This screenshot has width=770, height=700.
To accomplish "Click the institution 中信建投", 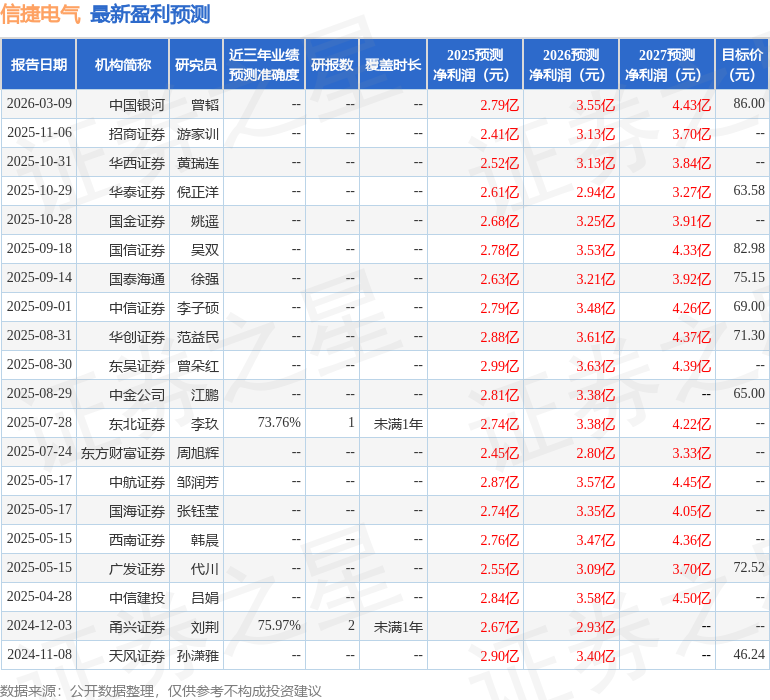I will click(x=137, y=597).
